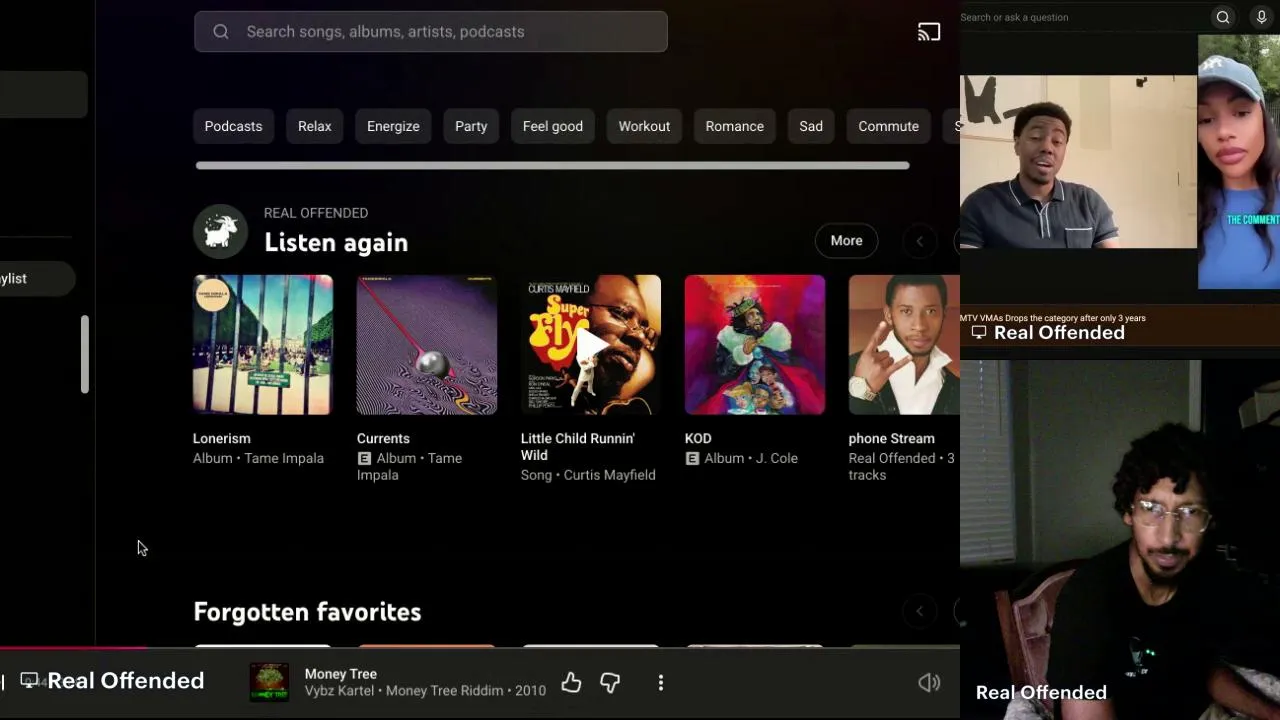Viewport: 1280px width, 720px height.
Task: Focus the Search songs, albums, artists, podcasts field
Action: 431,32
